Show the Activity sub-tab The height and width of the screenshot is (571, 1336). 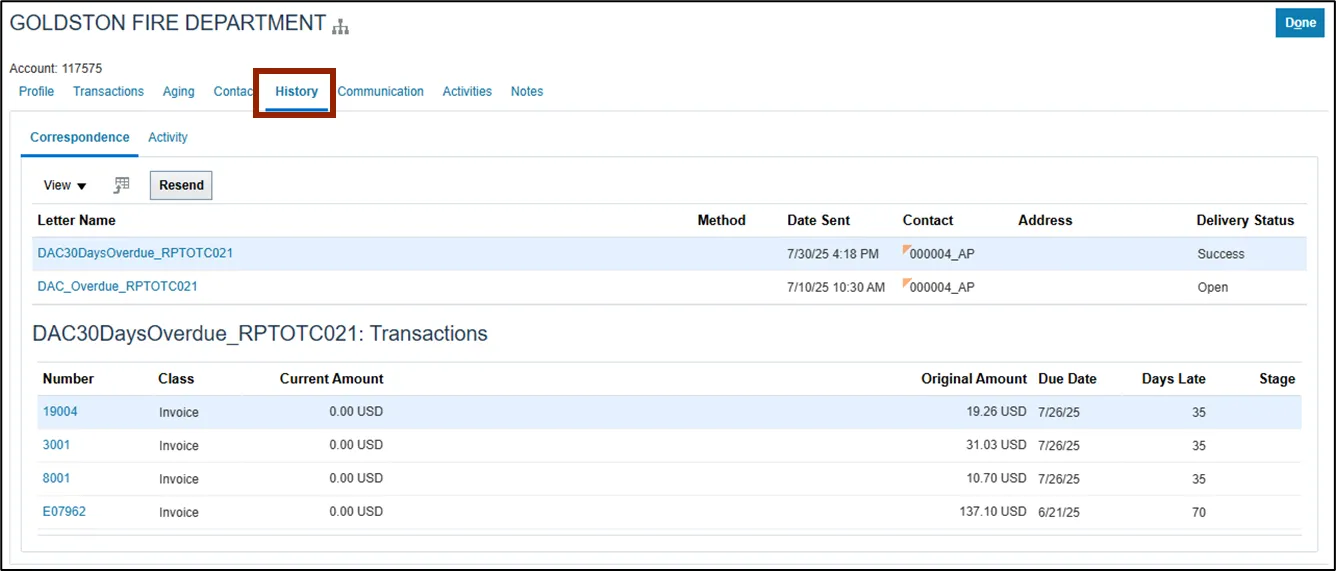point(168,137)
